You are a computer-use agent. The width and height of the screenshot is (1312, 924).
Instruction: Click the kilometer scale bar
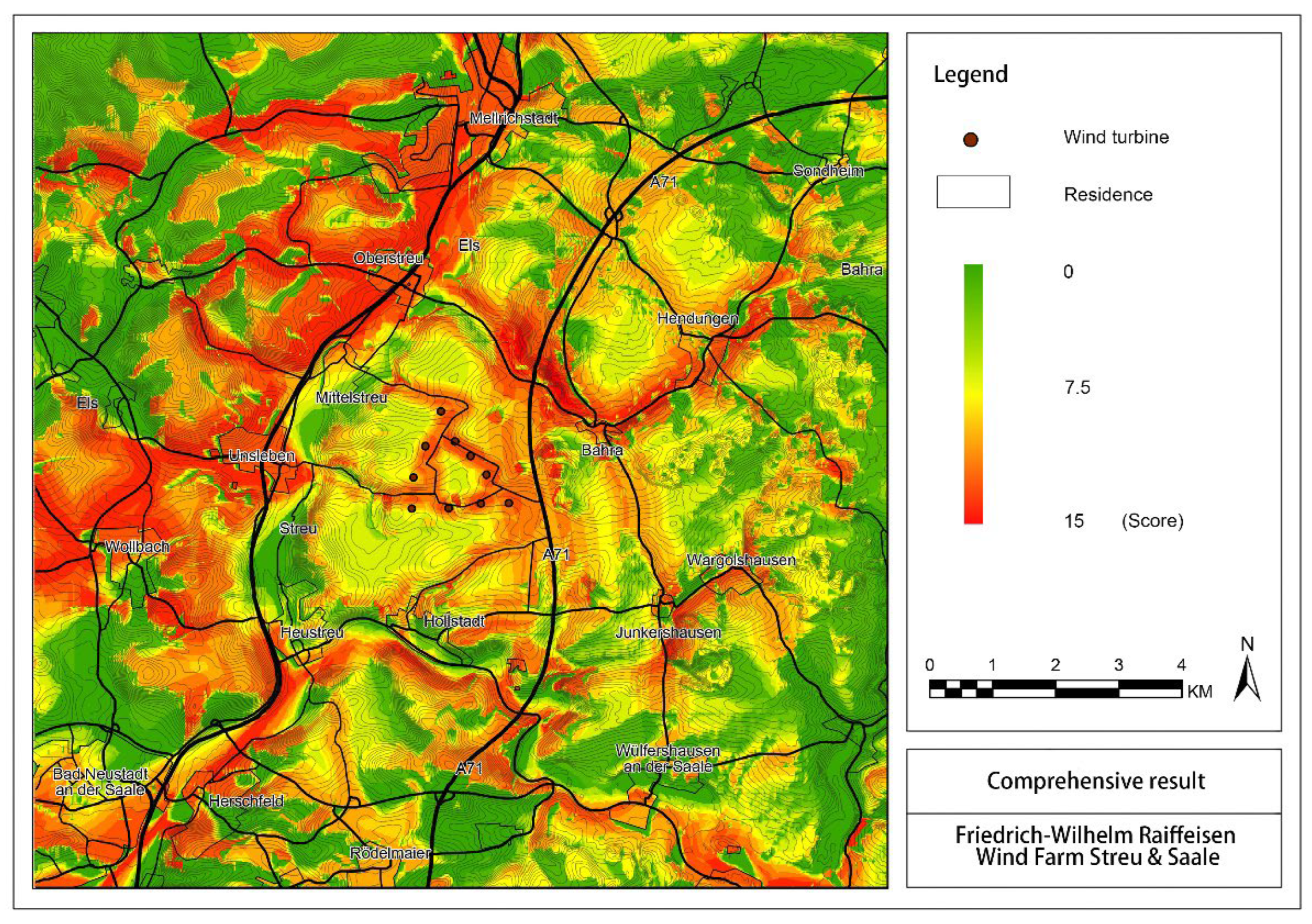point(1055,688)
